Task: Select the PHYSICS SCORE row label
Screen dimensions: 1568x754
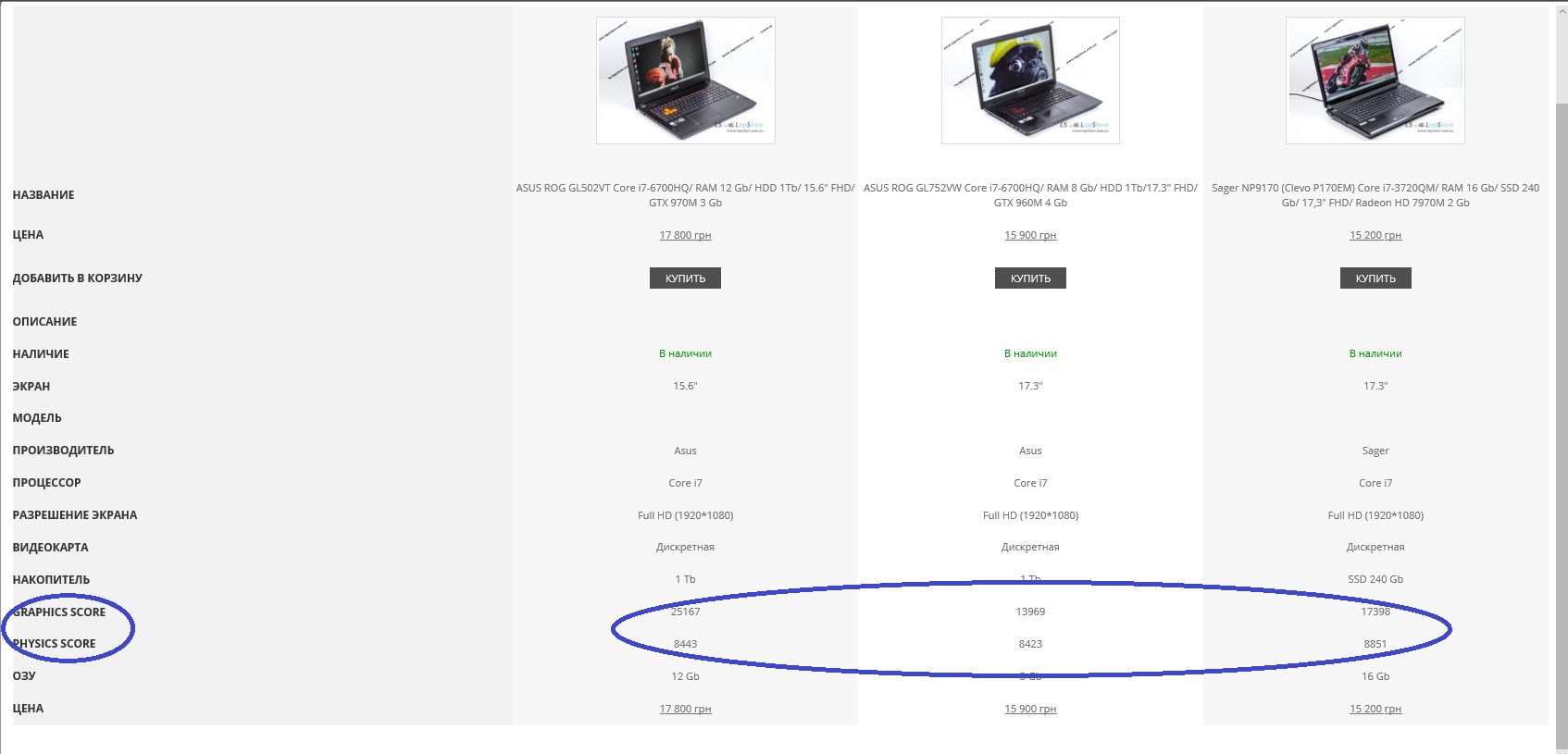Action: coord(54,644)
